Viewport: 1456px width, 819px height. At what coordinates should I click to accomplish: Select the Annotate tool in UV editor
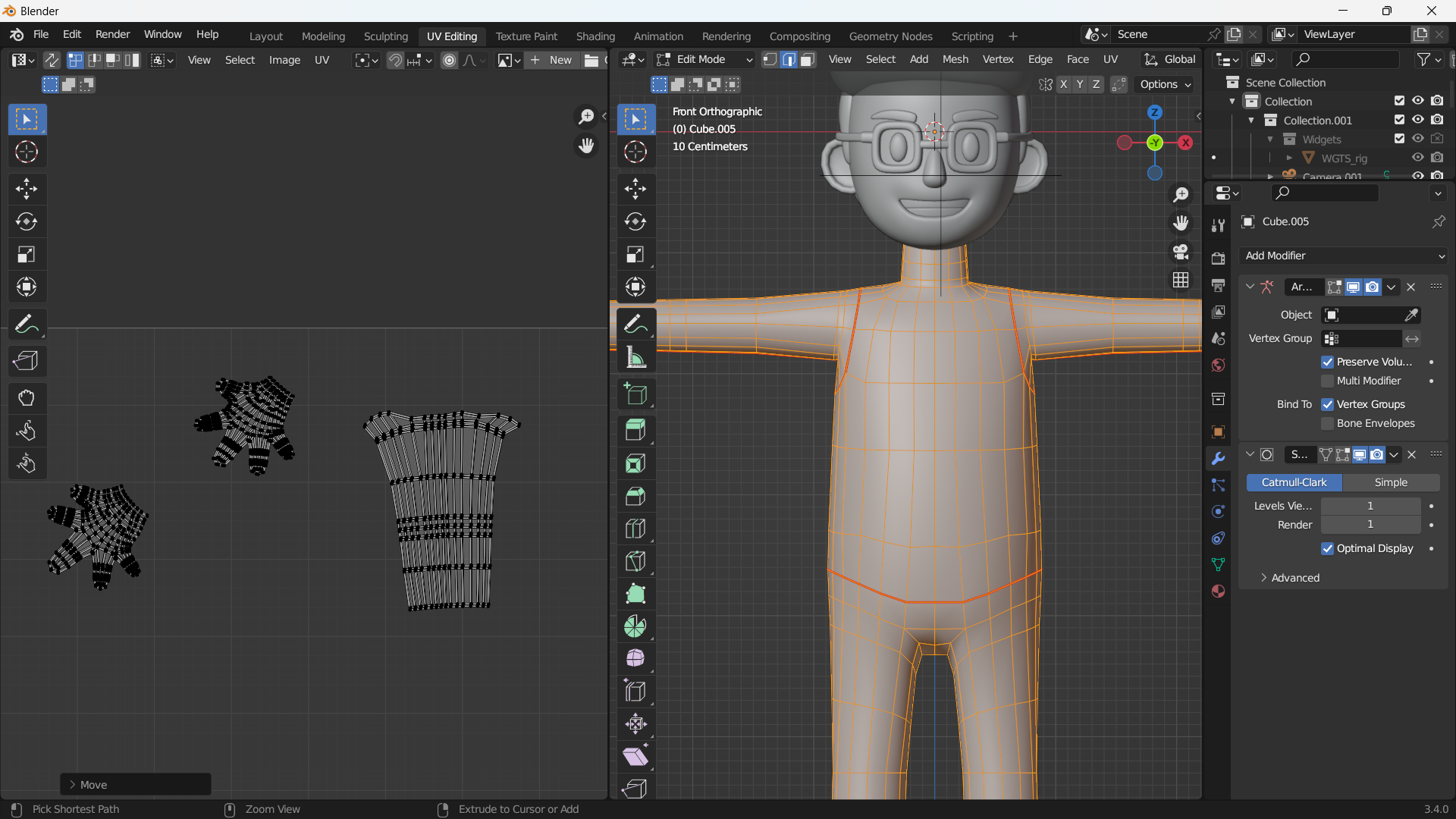[27, 325]
